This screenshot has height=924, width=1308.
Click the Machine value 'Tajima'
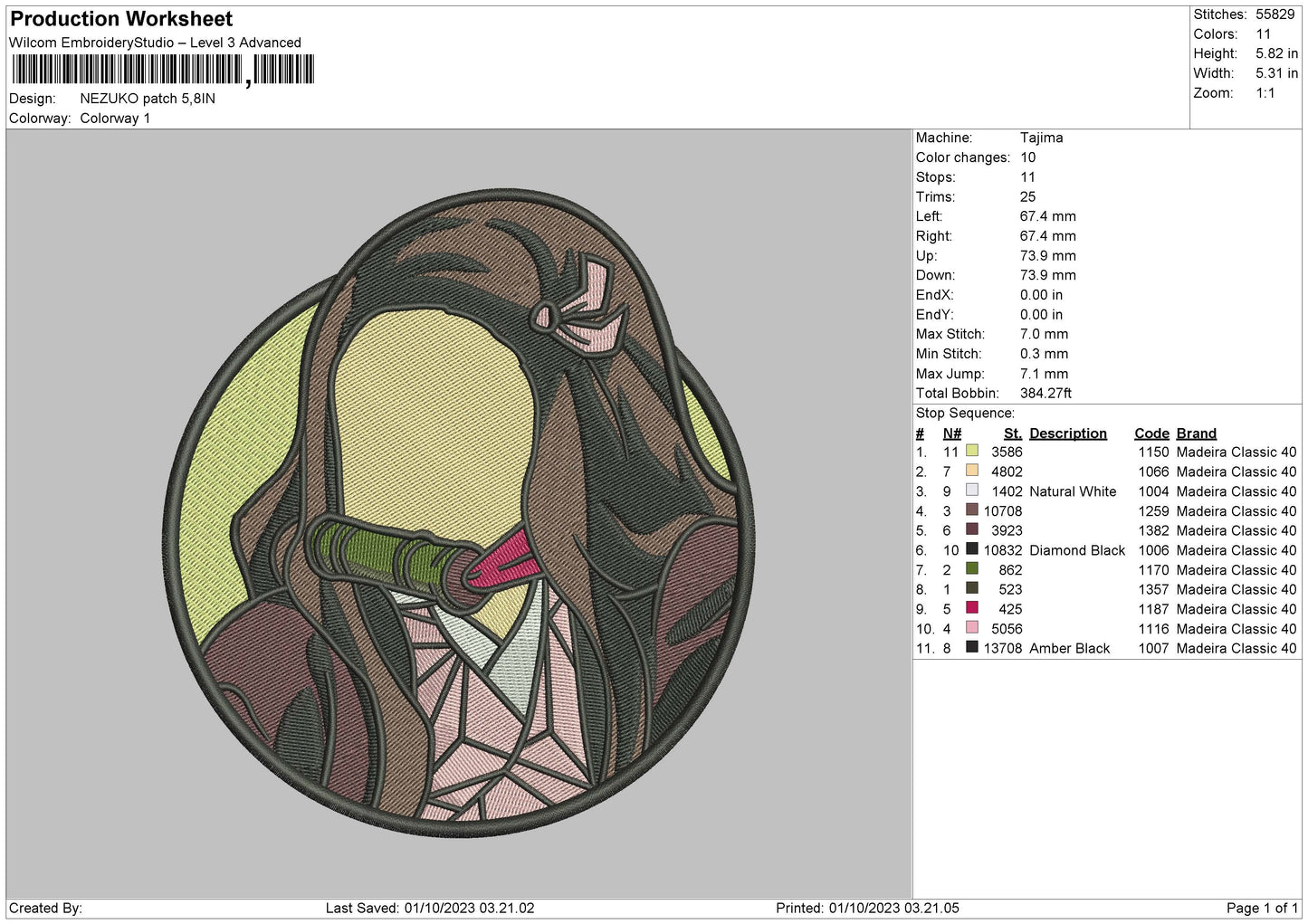[x=1041, y=138]
